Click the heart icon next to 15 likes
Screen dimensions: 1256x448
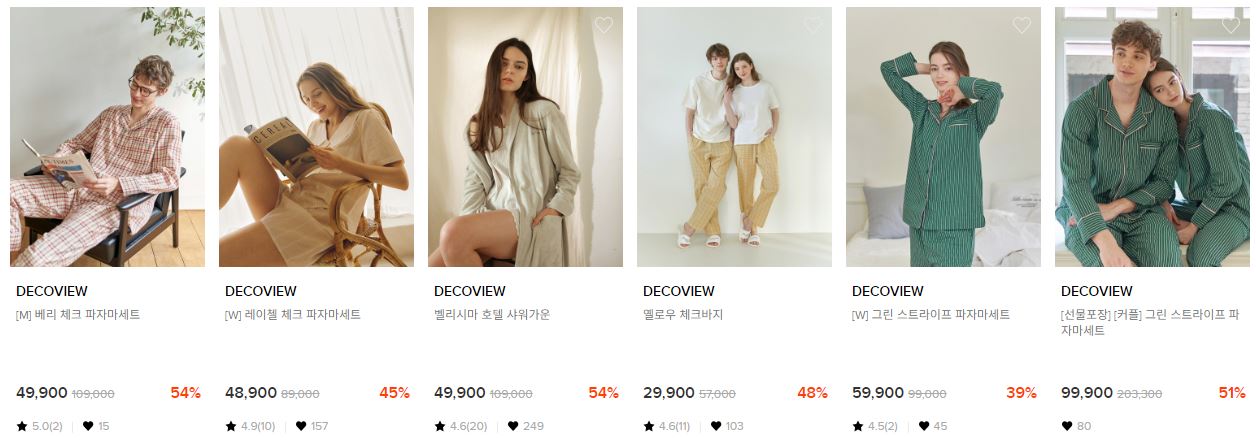coord(88,426)
